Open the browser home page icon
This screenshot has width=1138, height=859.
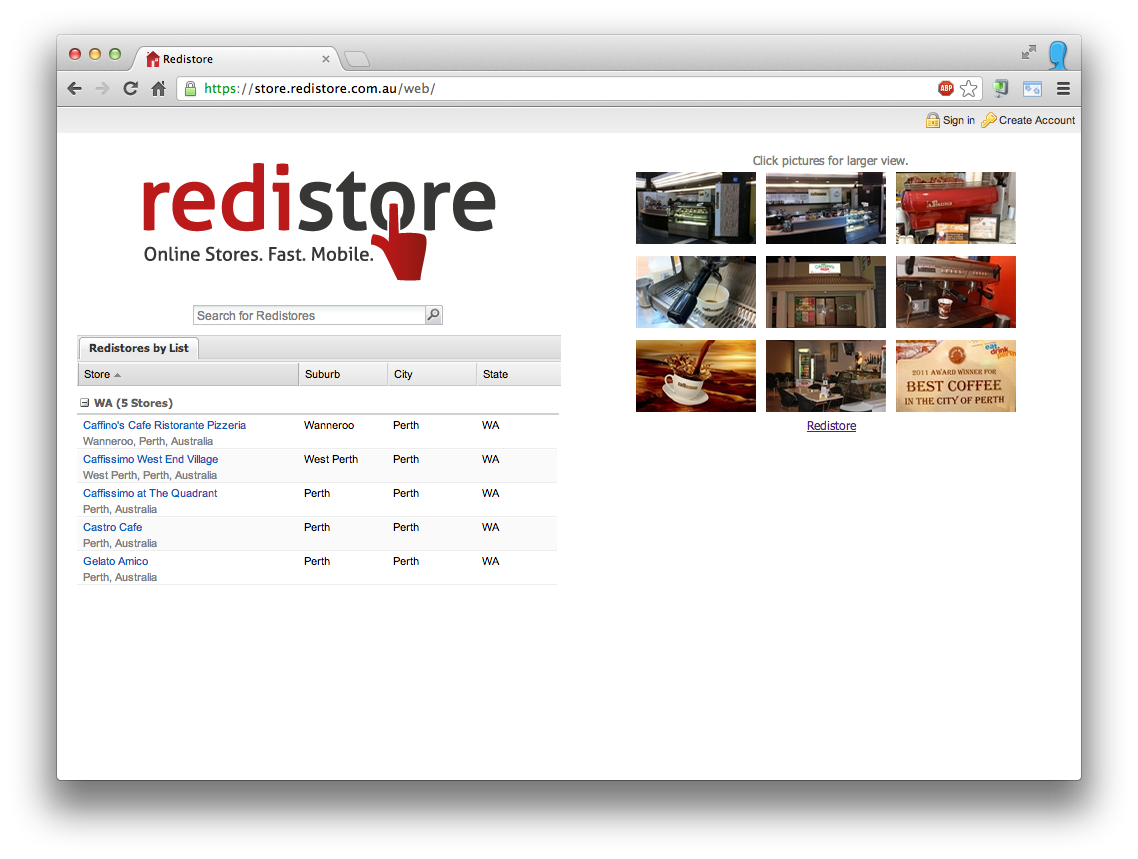pos(158,89)
